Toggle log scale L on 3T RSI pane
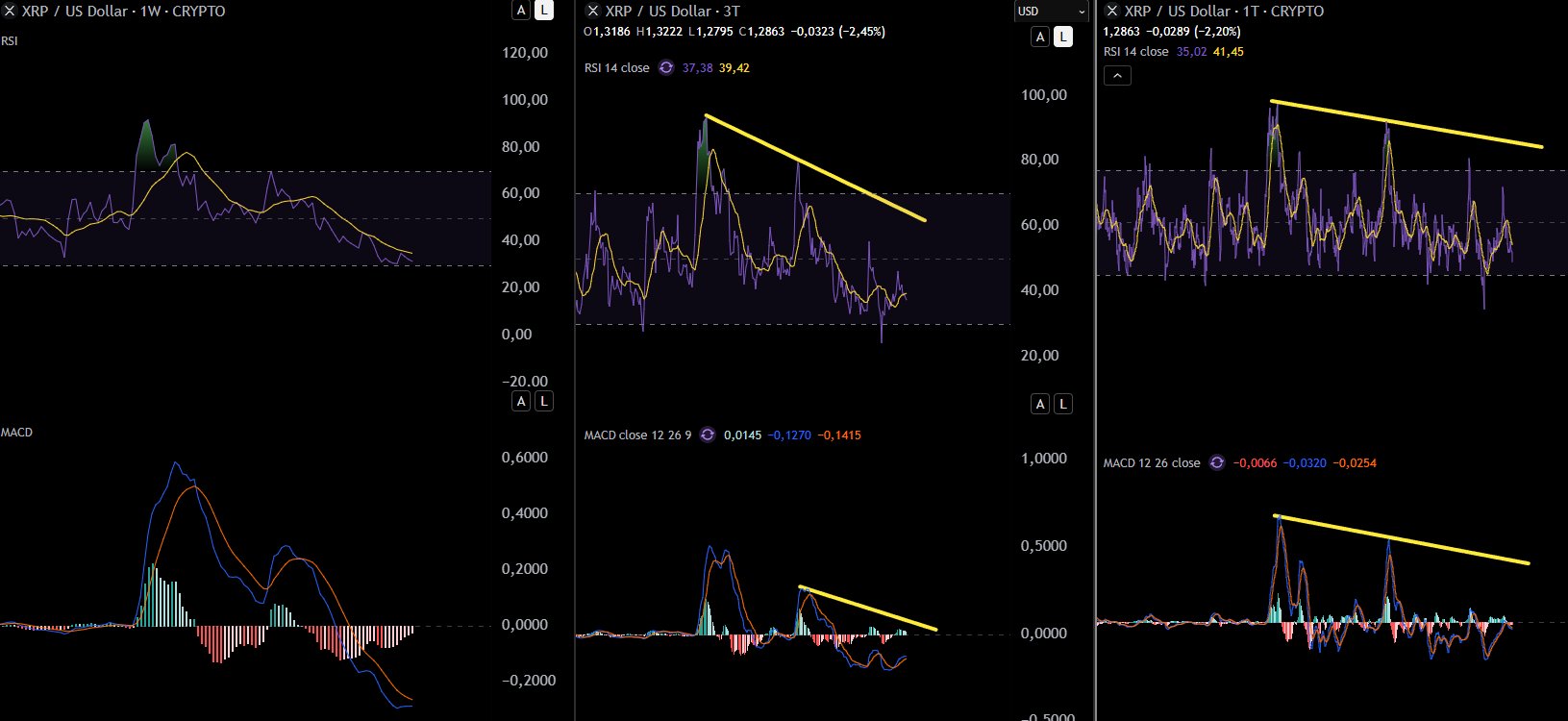Screen dimensions: 1568x721 tap(1062, 37)
